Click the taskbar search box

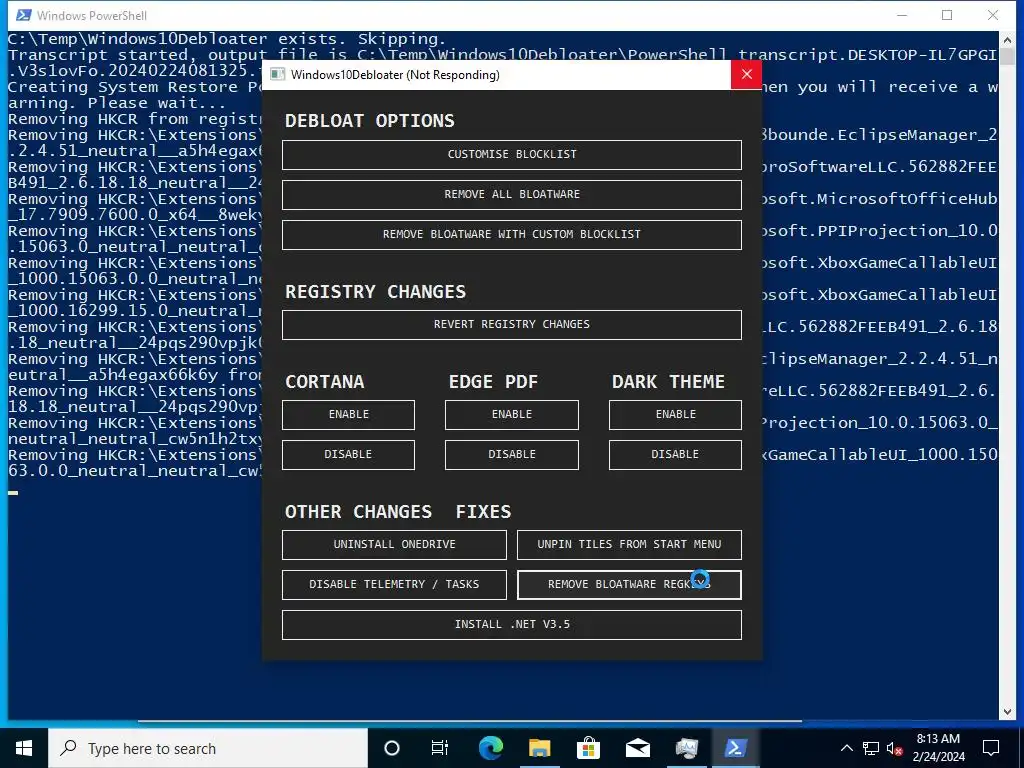[x=208, y=748]
